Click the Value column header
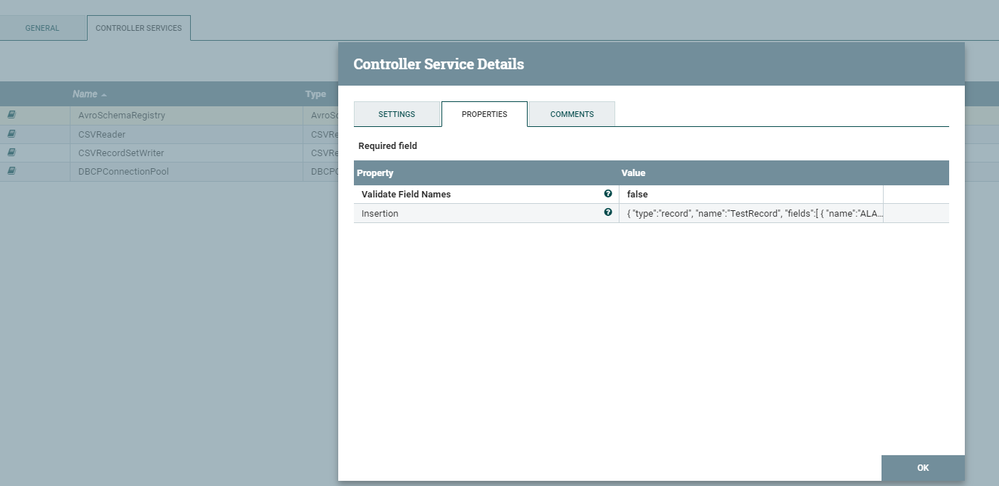The image size is (999, 486). point(633,173)
